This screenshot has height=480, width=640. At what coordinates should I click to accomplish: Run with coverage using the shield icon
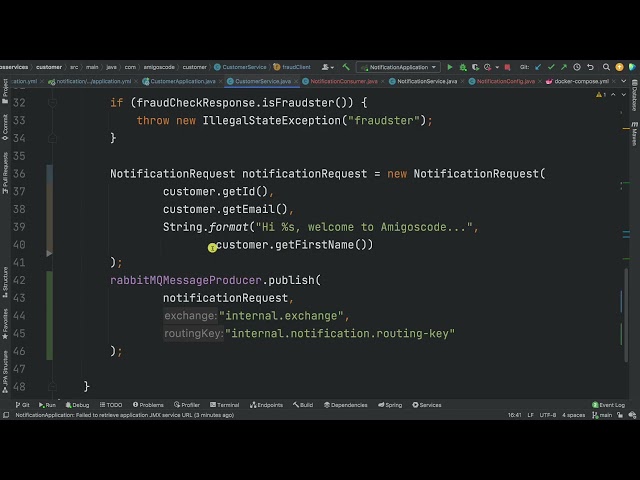pyautogui.click(x=475, y=67)
